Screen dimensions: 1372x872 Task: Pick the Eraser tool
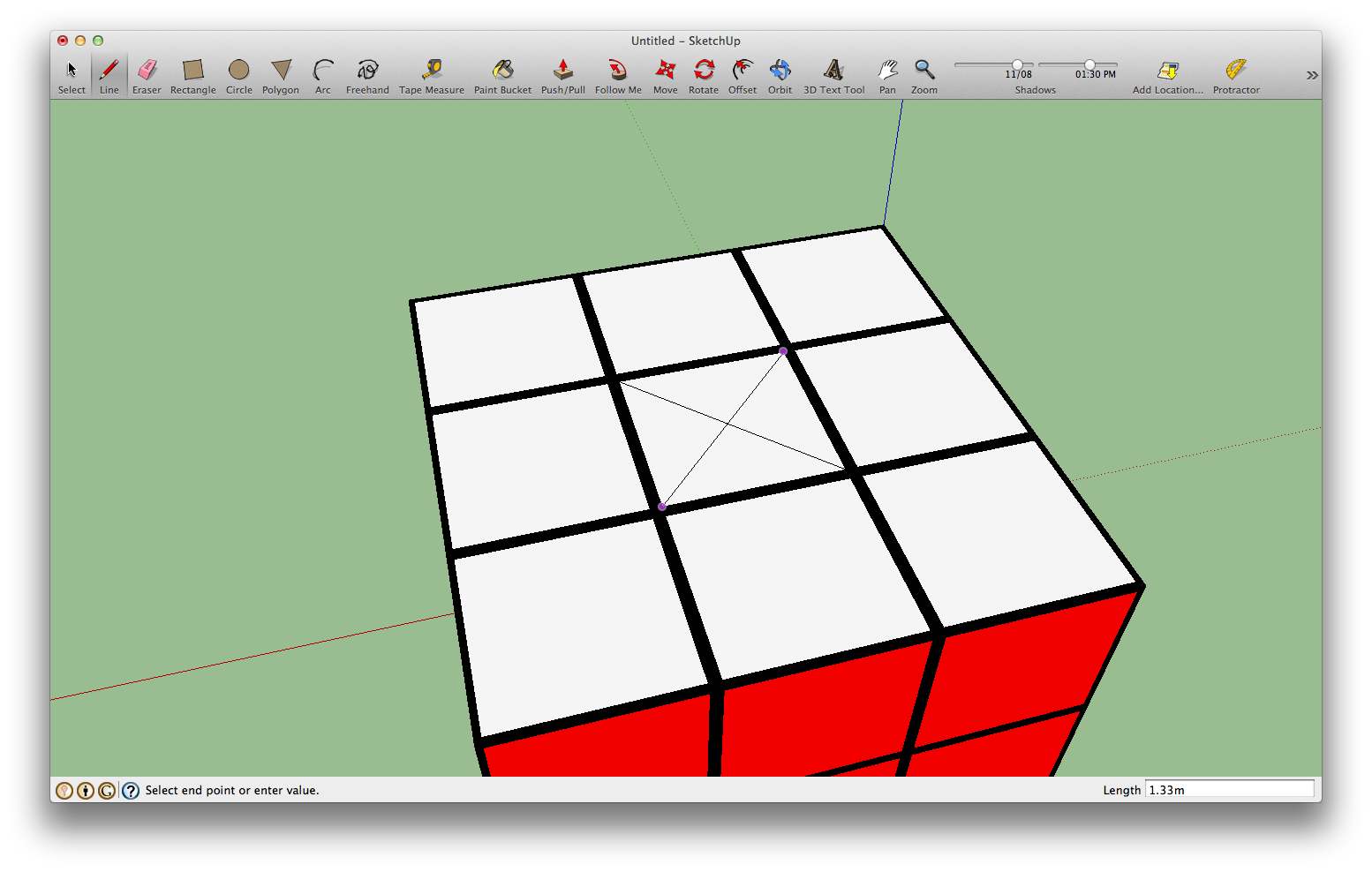click(147, 76)
